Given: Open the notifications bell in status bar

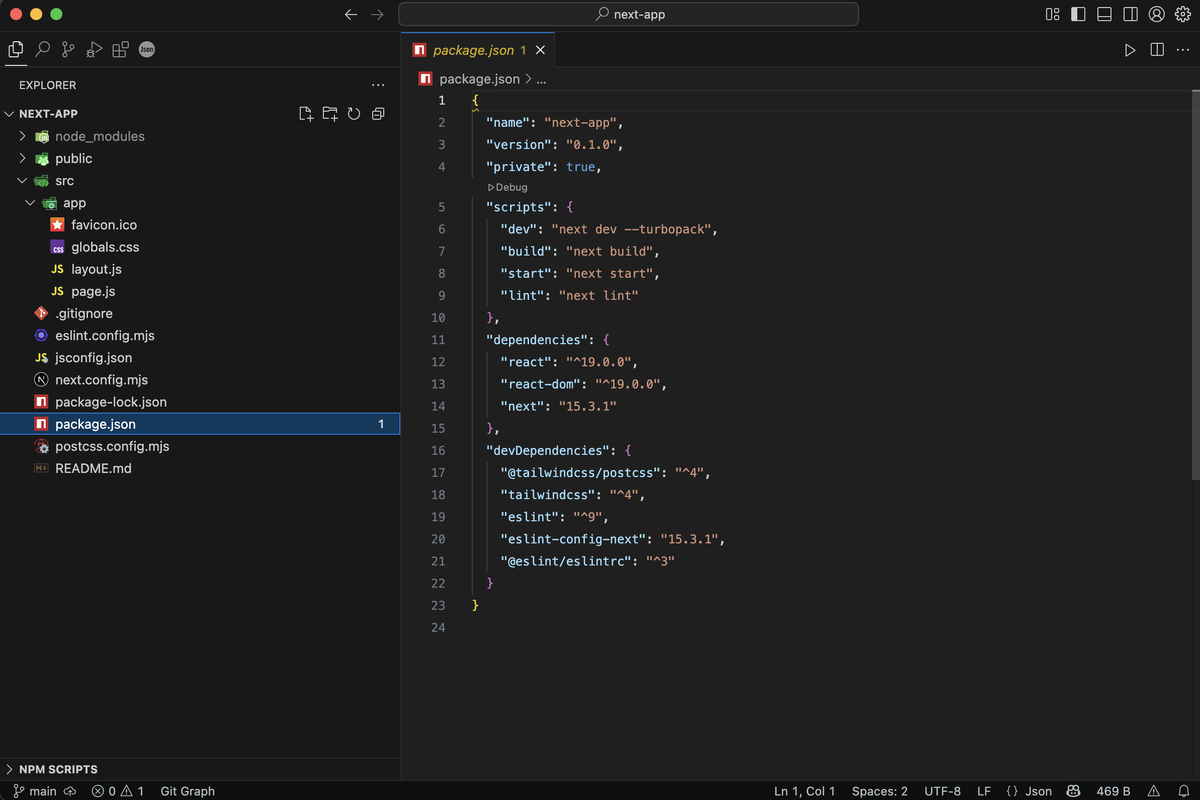Looking at the screenshot, I should tap(1183, 791).
